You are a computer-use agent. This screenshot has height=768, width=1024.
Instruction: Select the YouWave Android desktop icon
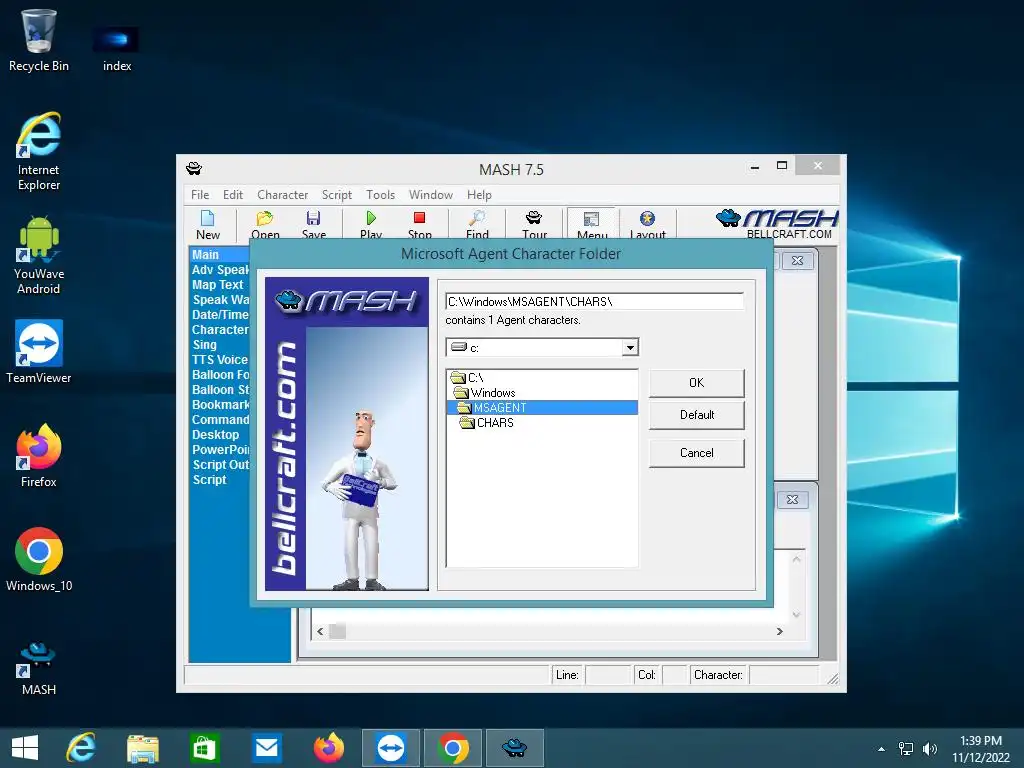pyautogui.click(x=39, y=255)
